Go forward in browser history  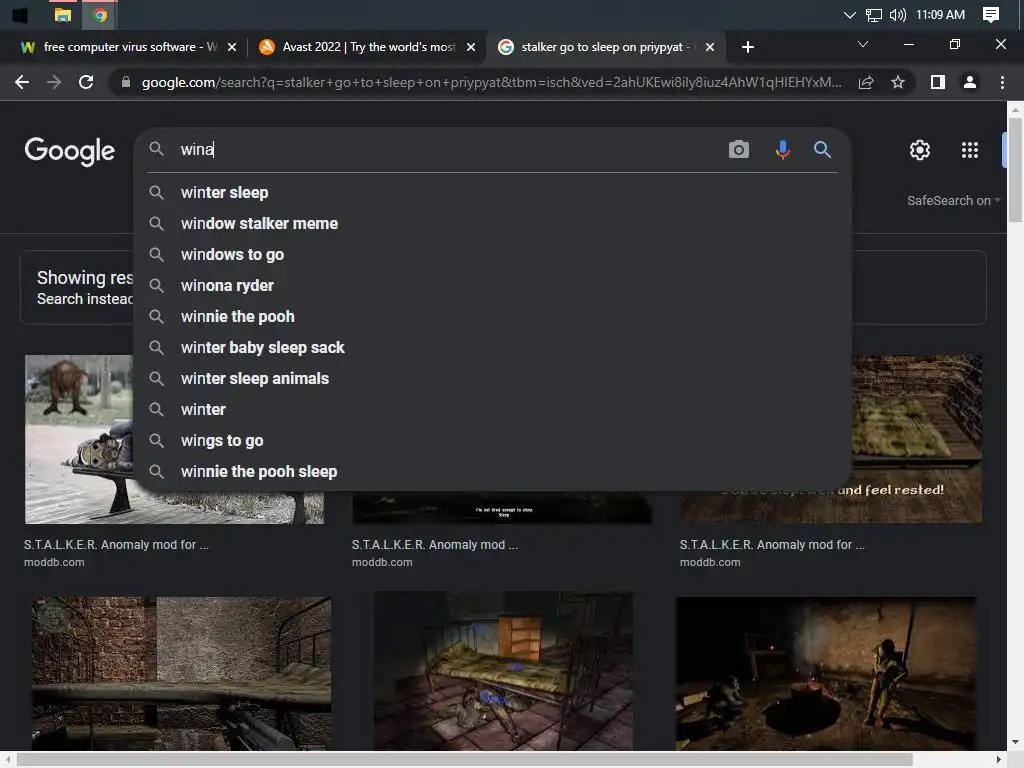point(54,82)
